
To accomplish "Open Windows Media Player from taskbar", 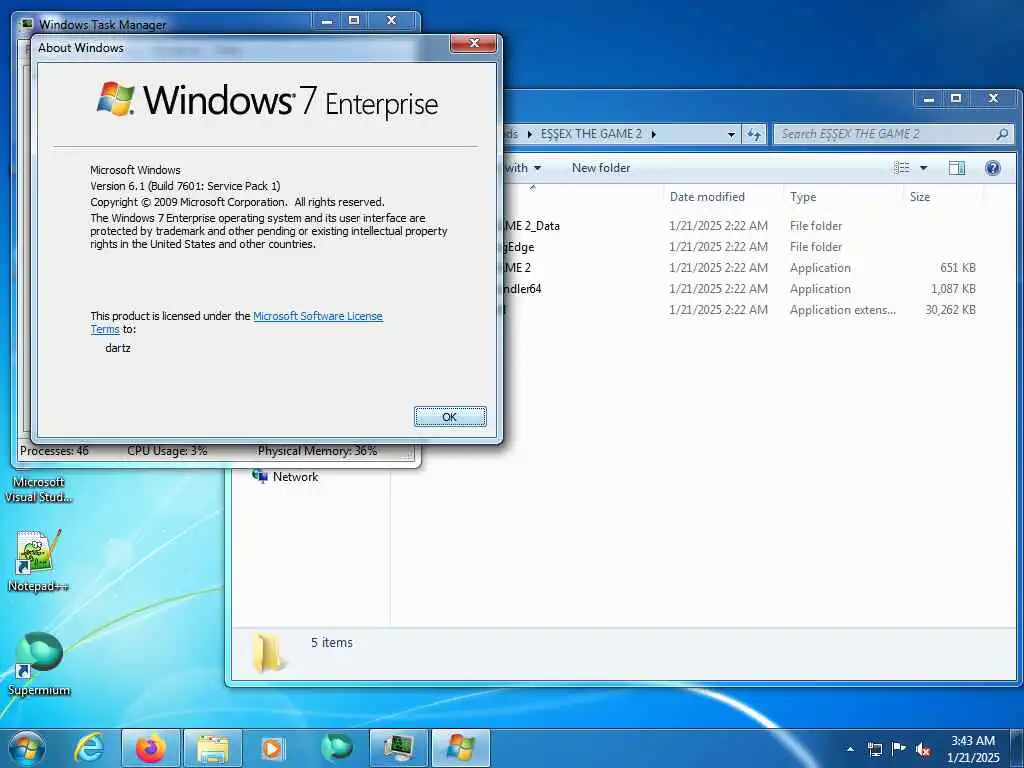I will click(x=272, y=748).
